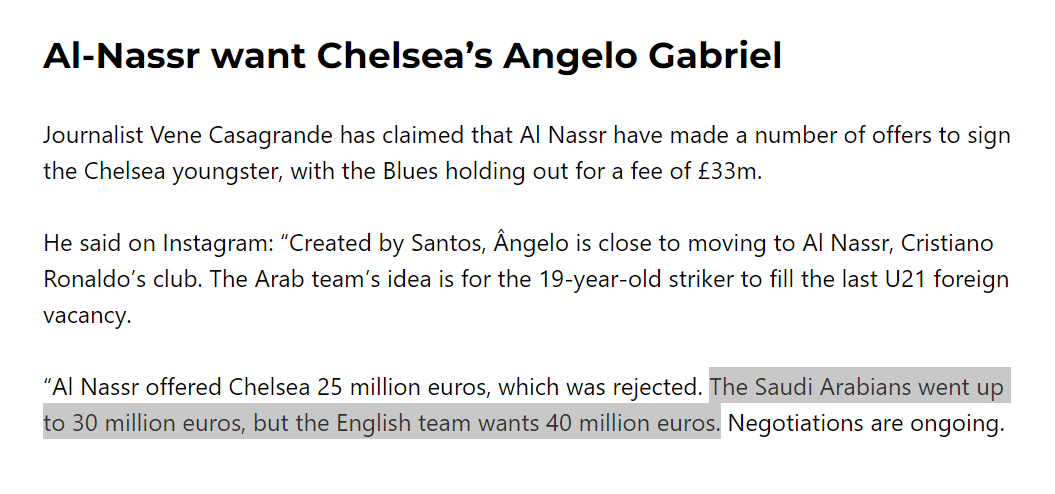Click the highlighted text "The Saudi Arabians went up"
This screenshot has height=494, width=1055.
[x=857, y=387]
